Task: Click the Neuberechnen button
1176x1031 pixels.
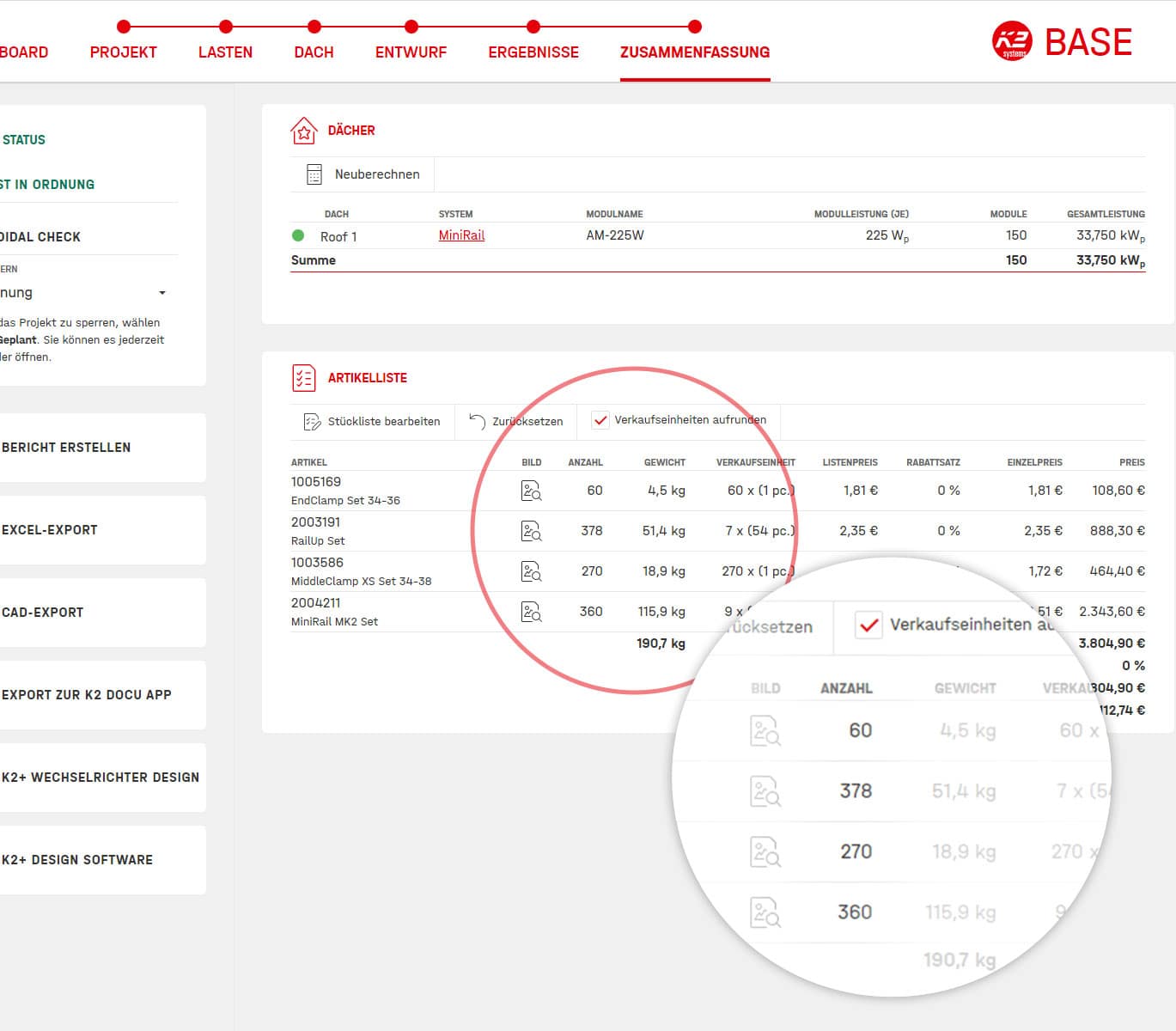Action: pyautogui.click(x=363, y=174)
